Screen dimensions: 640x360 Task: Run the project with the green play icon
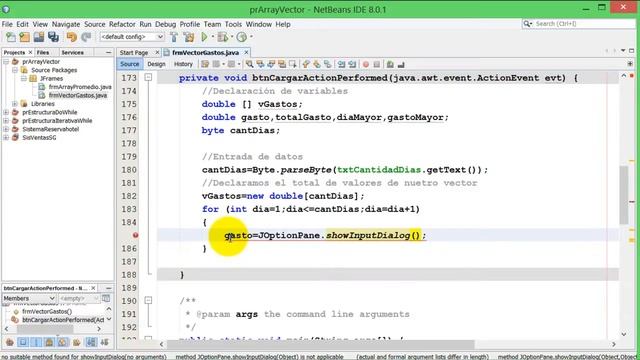tap(204, 37)
